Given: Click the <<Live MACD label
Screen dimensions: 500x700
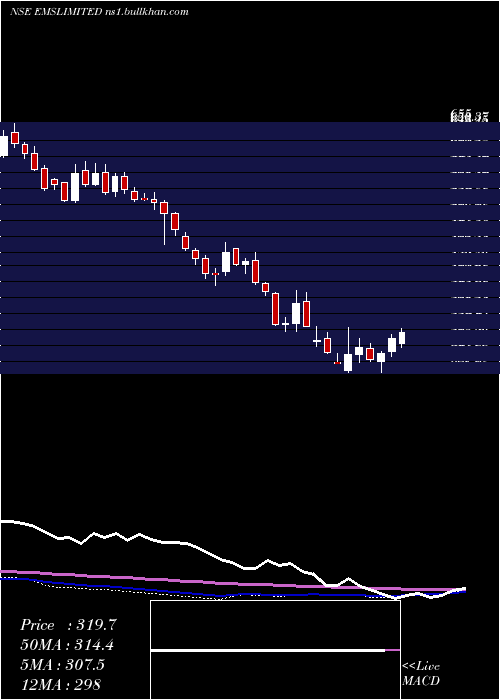Looking at the screenshot, I should 421,673.
